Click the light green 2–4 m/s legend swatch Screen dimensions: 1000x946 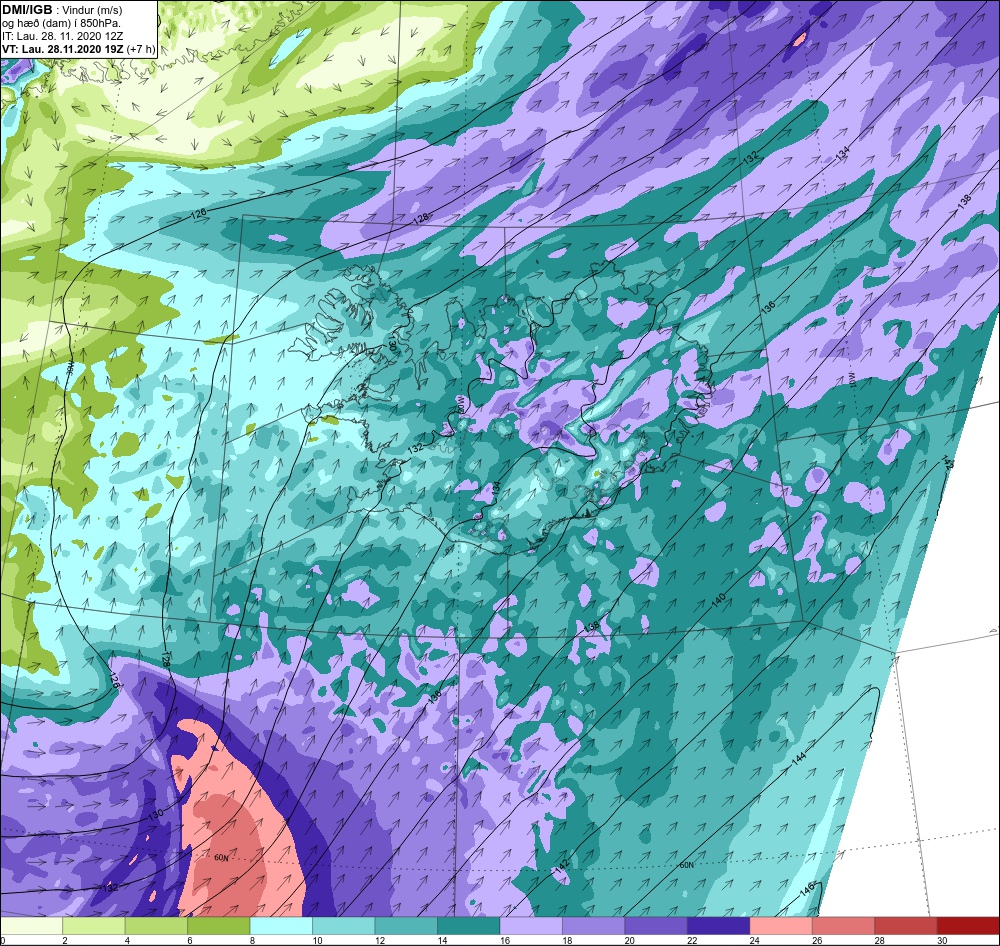[x=94, y=926]
